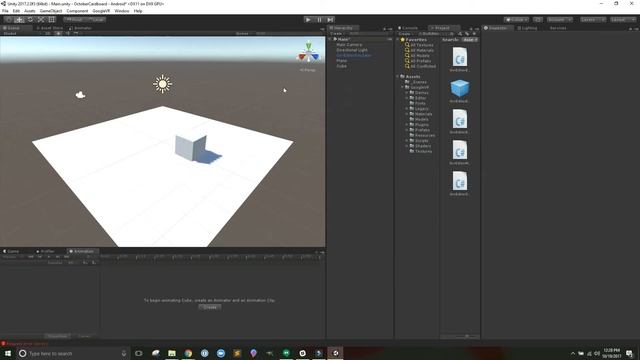Select Directional Light in Hierarchy
This screenshot has height=360, width=640.
click(352, 50)
